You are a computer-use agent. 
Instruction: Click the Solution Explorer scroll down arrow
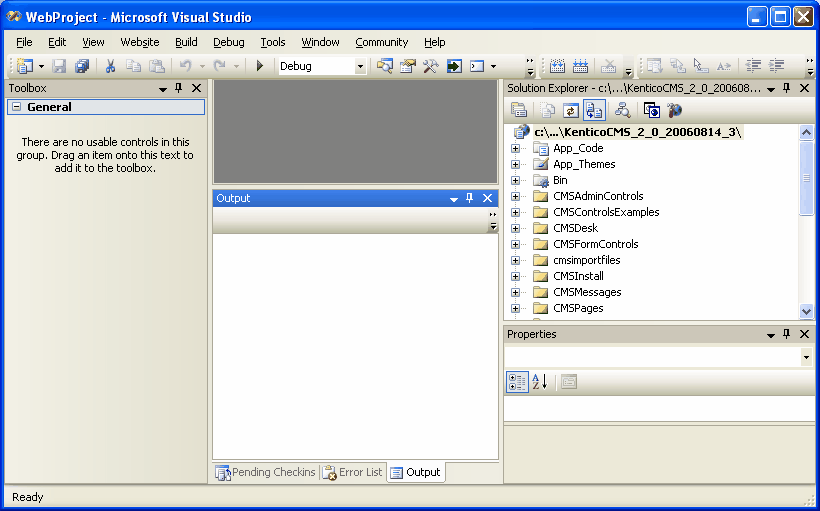click(806, 311)
